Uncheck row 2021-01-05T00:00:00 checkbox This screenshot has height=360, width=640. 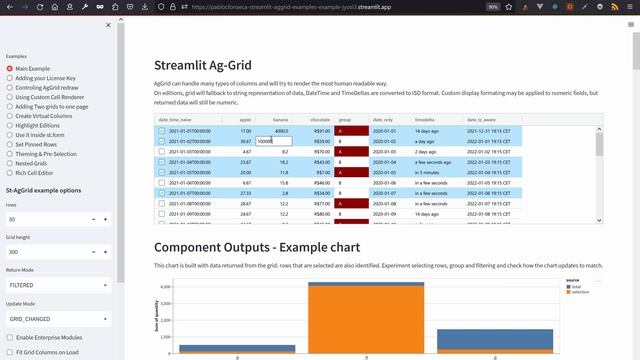click(x=162, y=172)
